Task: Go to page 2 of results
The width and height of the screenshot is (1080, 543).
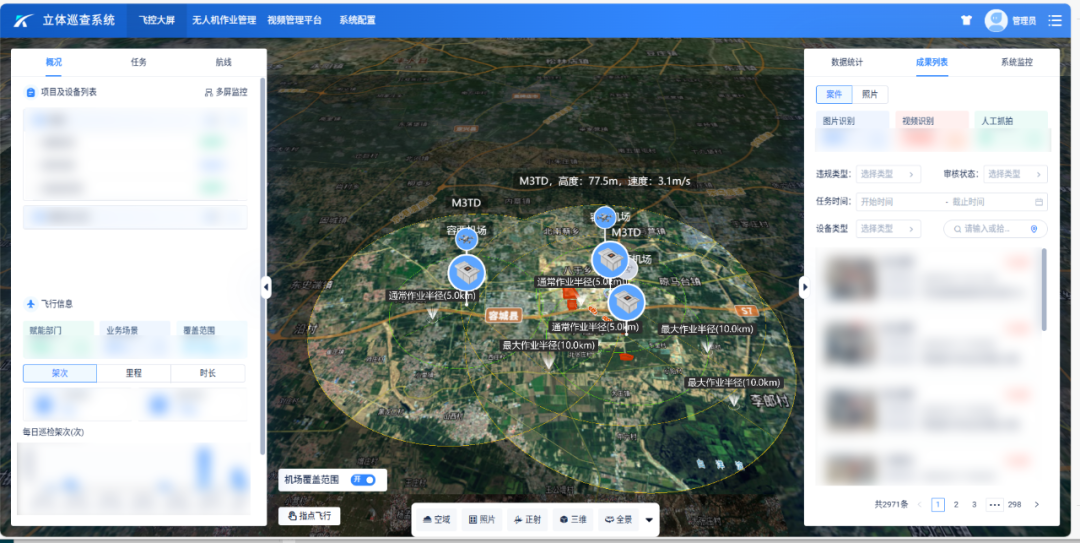Action: (956, 505)
